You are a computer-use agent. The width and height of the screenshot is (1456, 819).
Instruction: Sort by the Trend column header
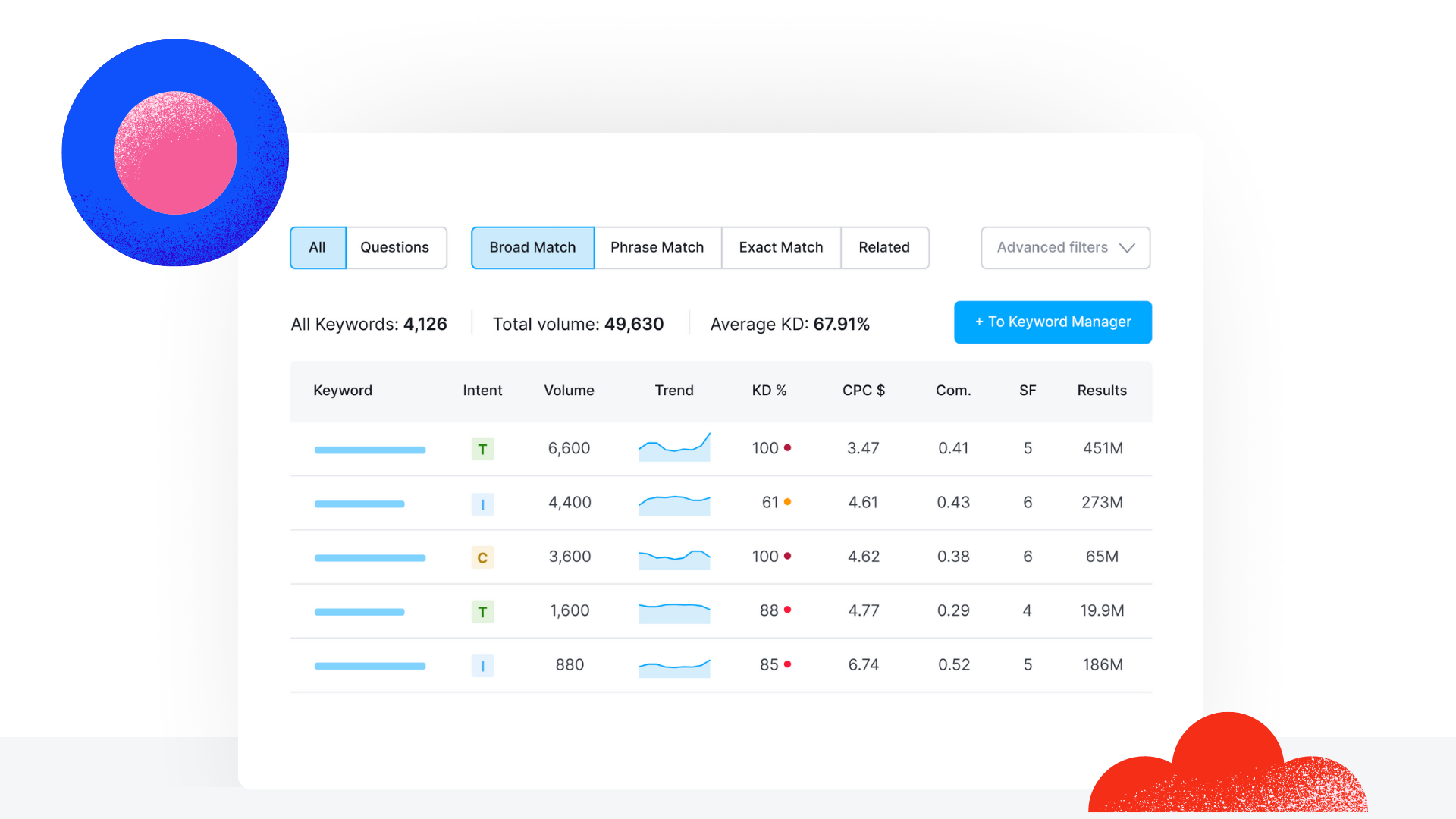point(674,391)
